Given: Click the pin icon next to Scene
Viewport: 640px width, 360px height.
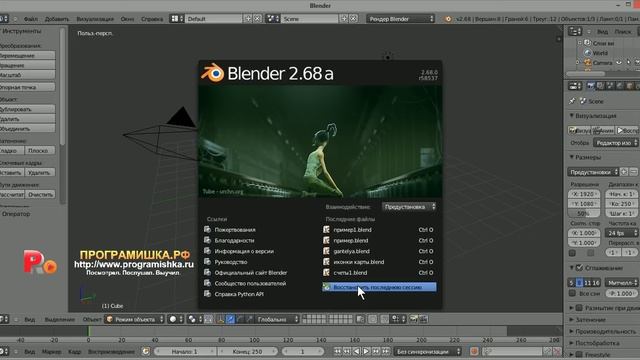Looking at the screenshot, I should tap(572, 101).
